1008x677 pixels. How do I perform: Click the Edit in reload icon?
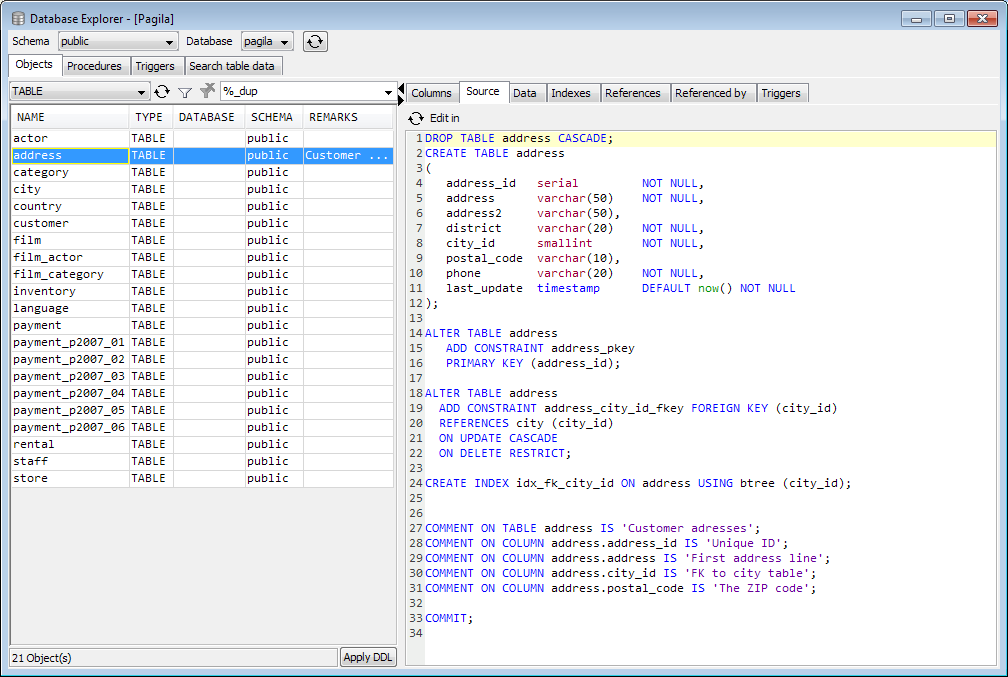pyautogui.click(x=416, y=118)
